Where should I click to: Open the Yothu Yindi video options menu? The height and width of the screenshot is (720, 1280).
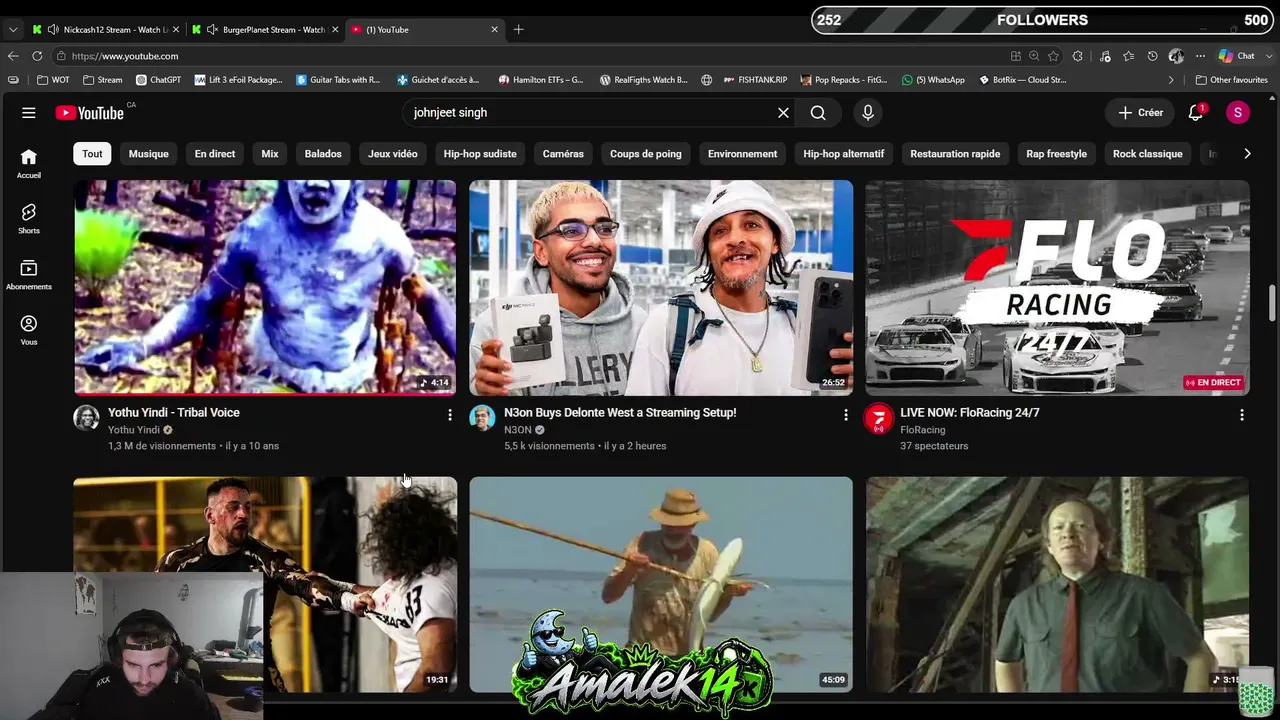point(449,414)
